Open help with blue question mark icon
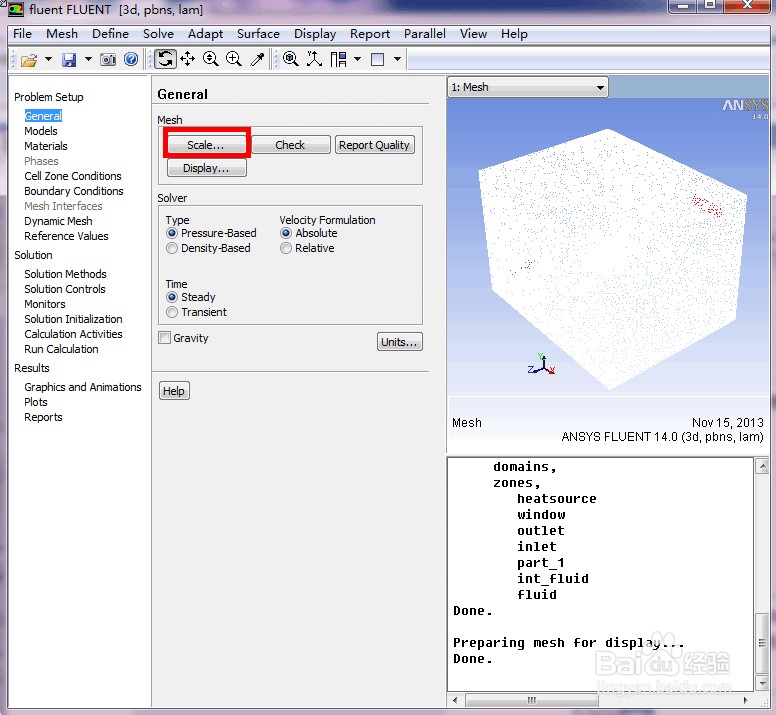The width and height of the screenshot is (776, 715). 131,59
